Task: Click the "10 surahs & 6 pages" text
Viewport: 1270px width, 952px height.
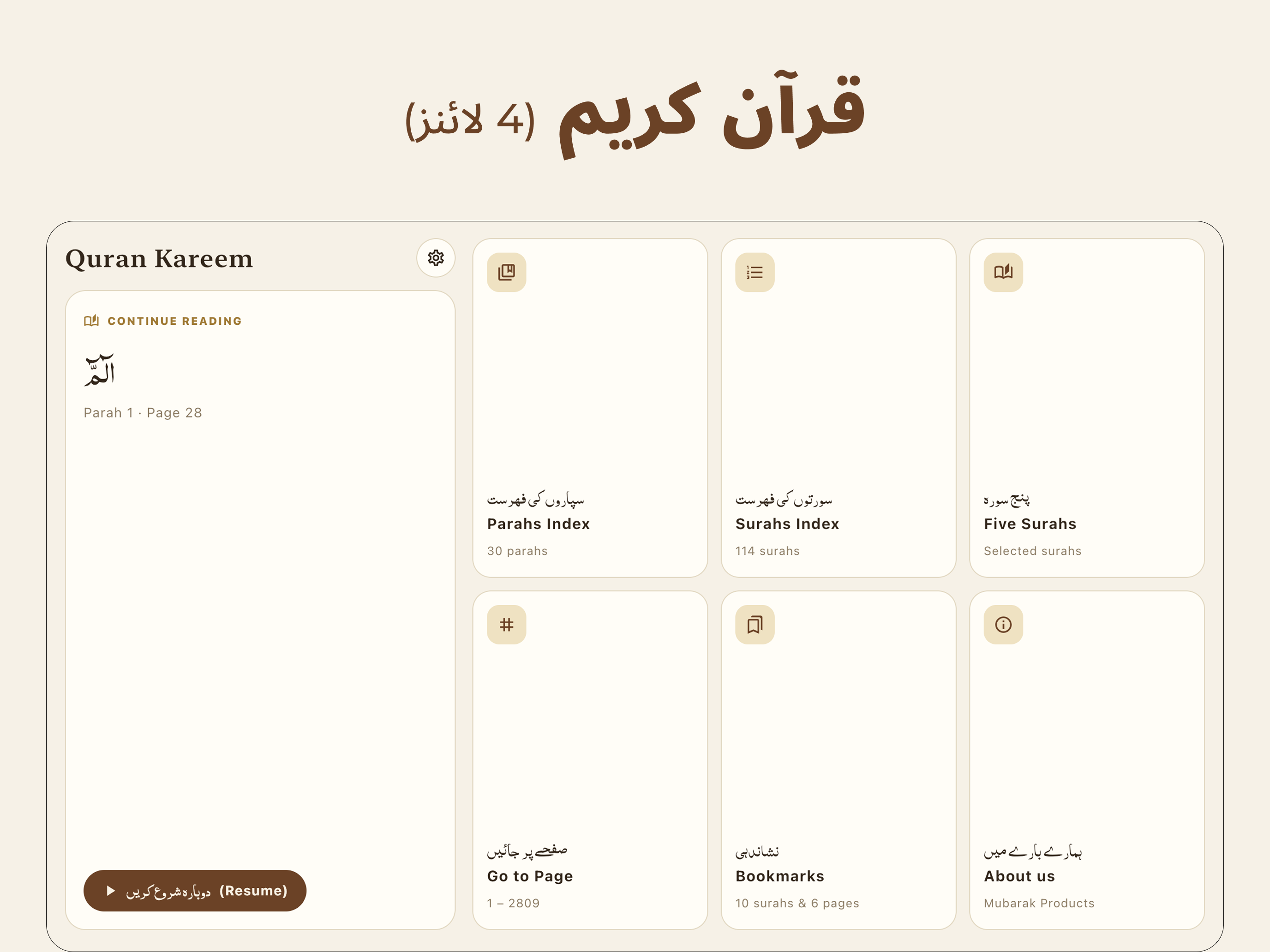Action: [797, 903]
